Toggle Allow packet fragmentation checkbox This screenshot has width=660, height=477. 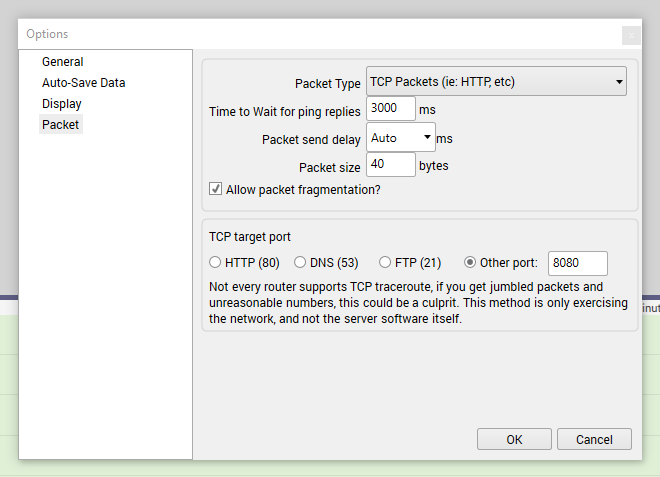click(215, 189)
